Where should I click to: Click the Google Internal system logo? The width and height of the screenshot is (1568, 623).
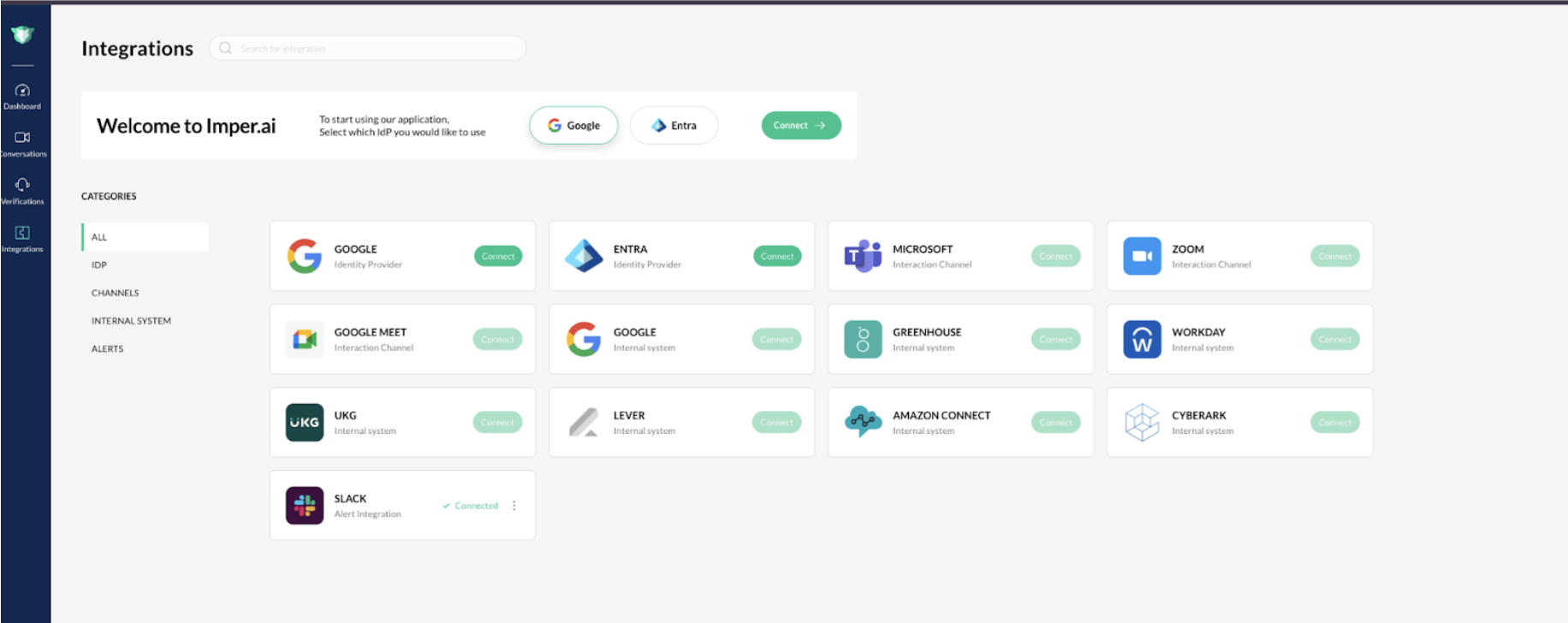[584, 339]
